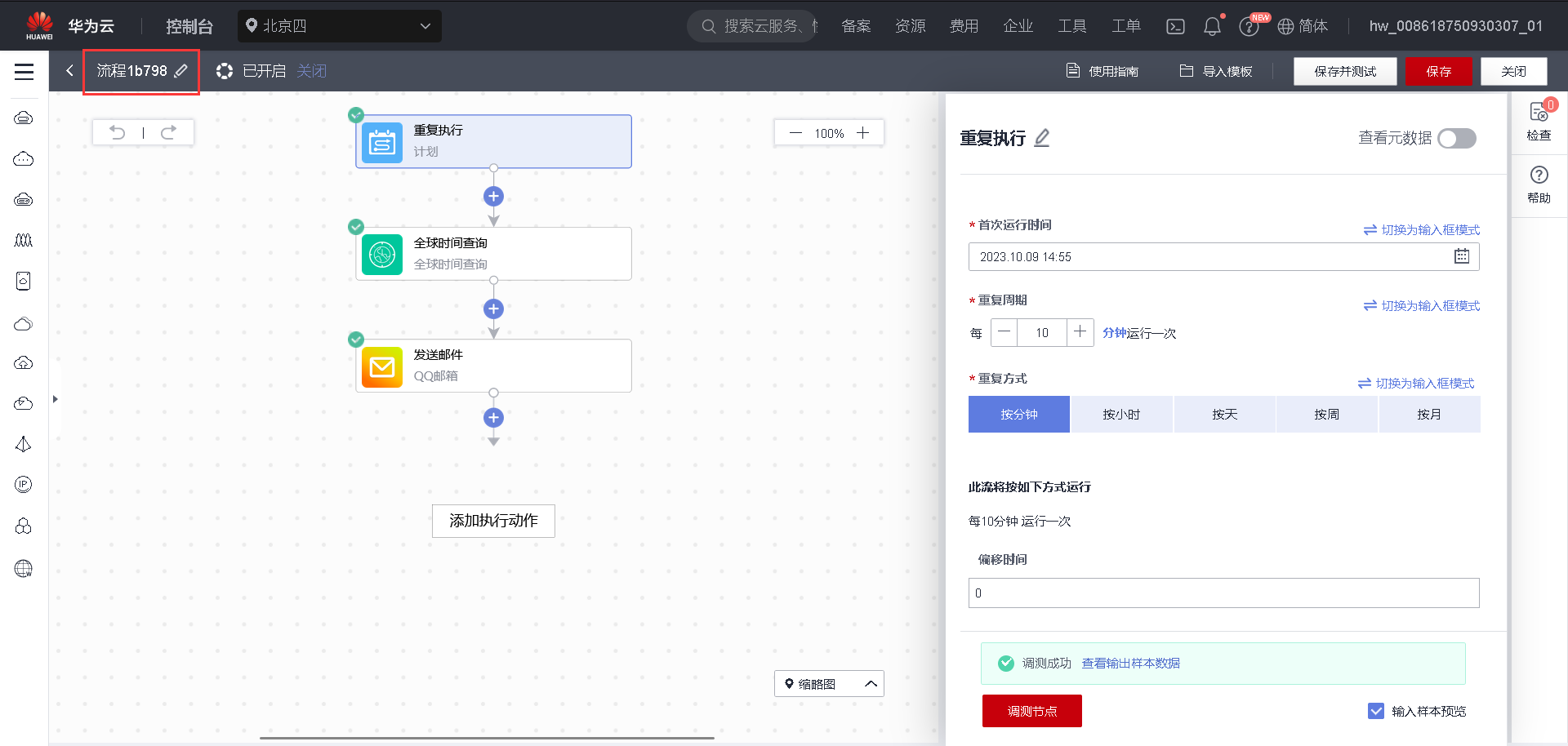Select the 按小时 repeat mode option

(x=1120, y=414)
